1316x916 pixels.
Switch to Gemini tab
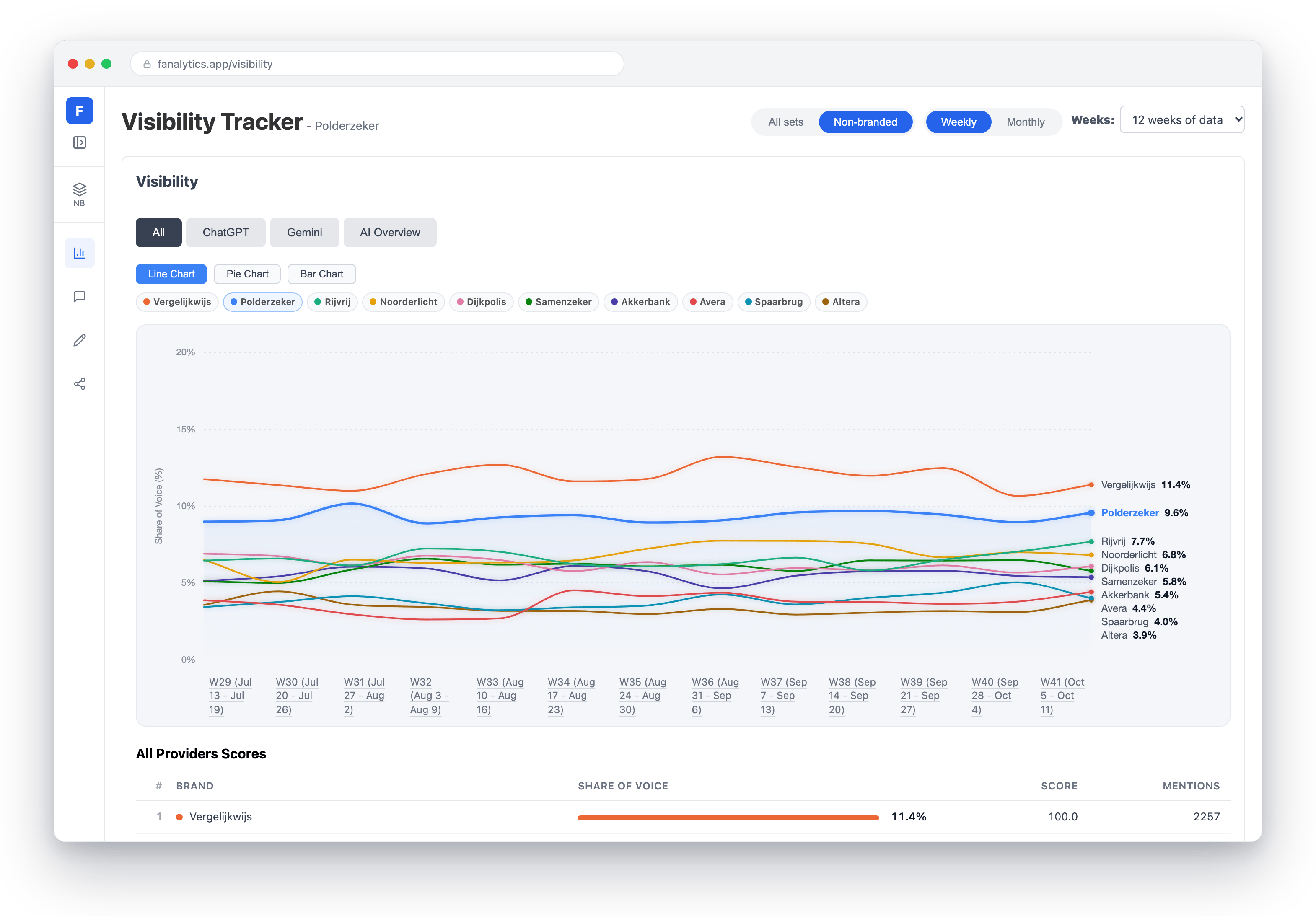click(304, 233)
